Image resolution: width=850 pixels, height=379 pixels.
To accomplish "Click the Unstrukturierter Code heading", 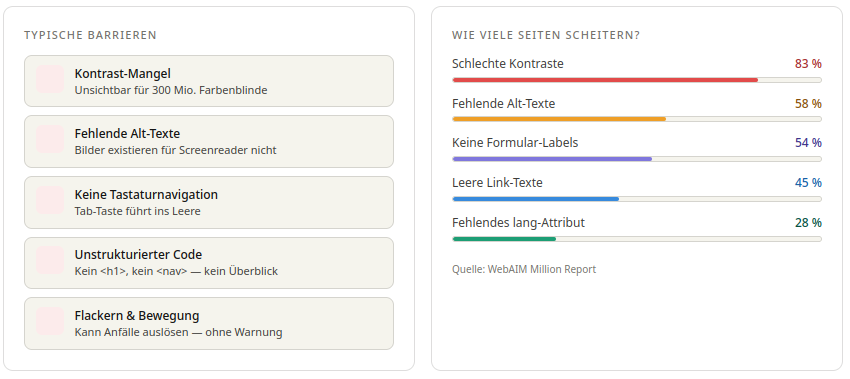I will point(138,254).
